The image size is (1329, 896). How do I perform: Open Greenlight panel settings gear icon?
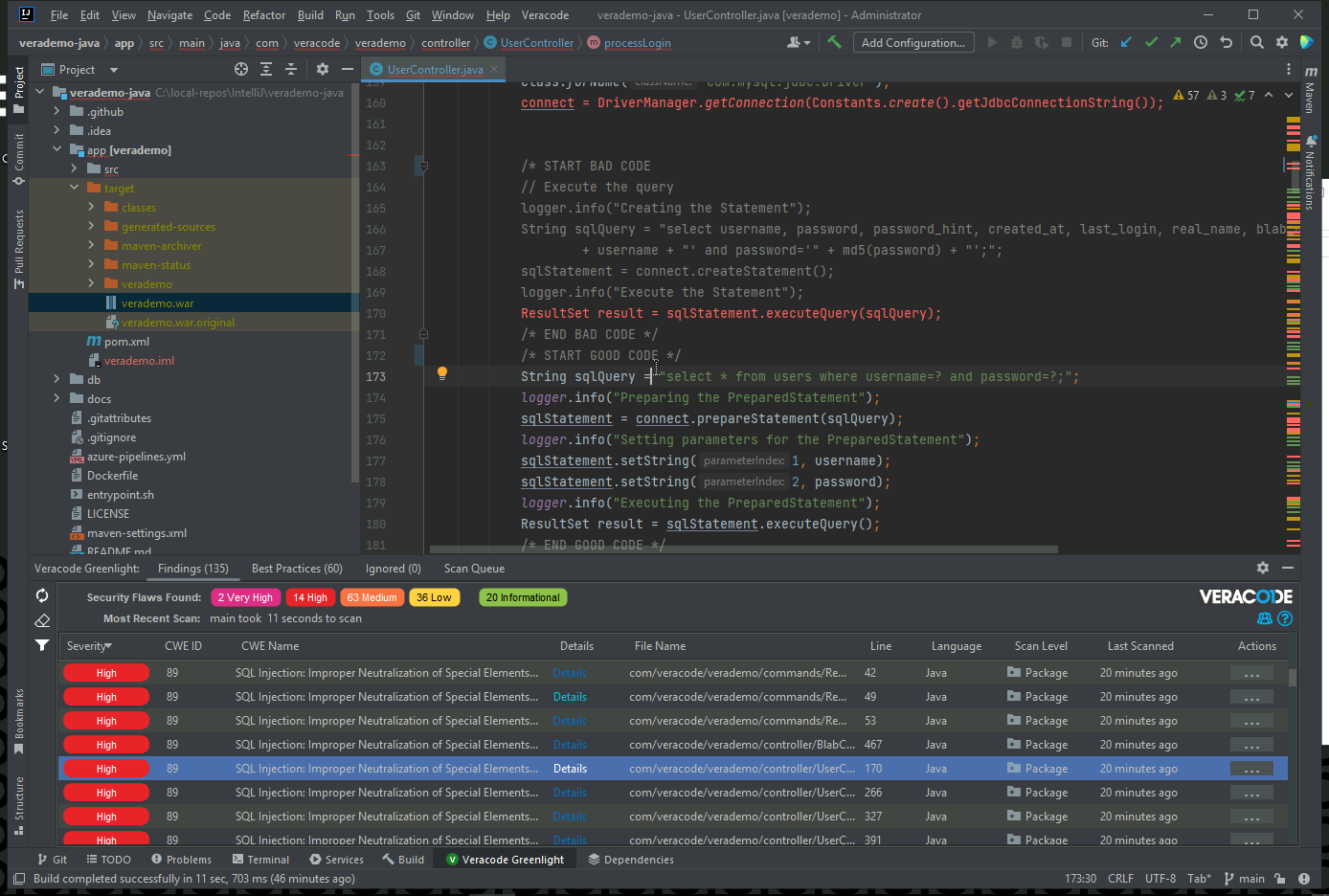point(1263,568)
